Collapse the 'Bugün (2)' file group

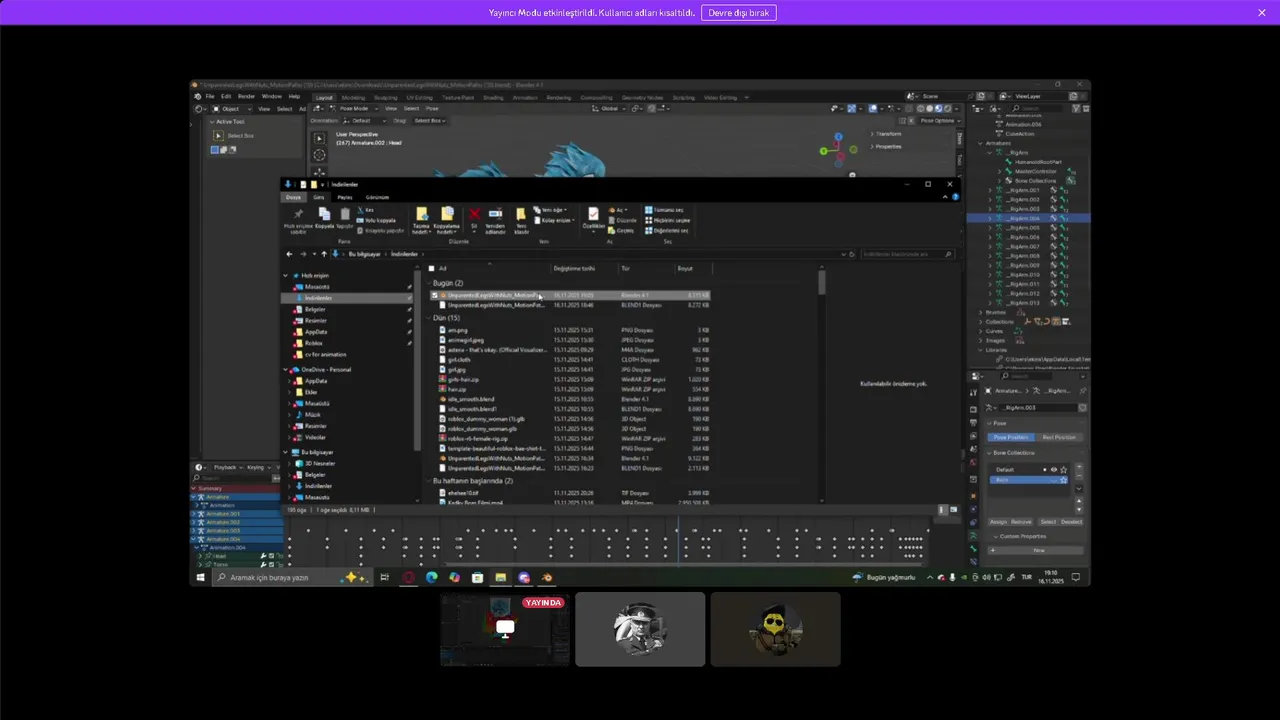click(428, 283)
